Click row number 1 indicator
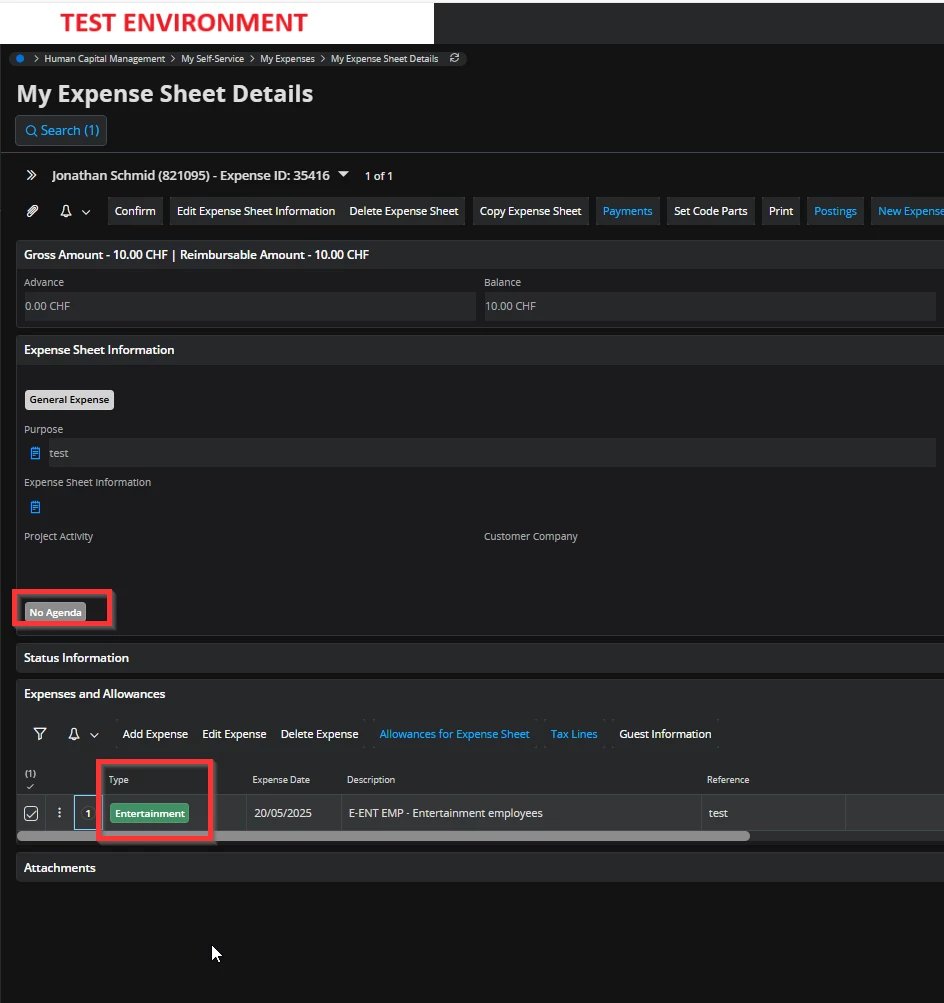The height and width of the screenshot is (1003, 944). click(88, 813)
